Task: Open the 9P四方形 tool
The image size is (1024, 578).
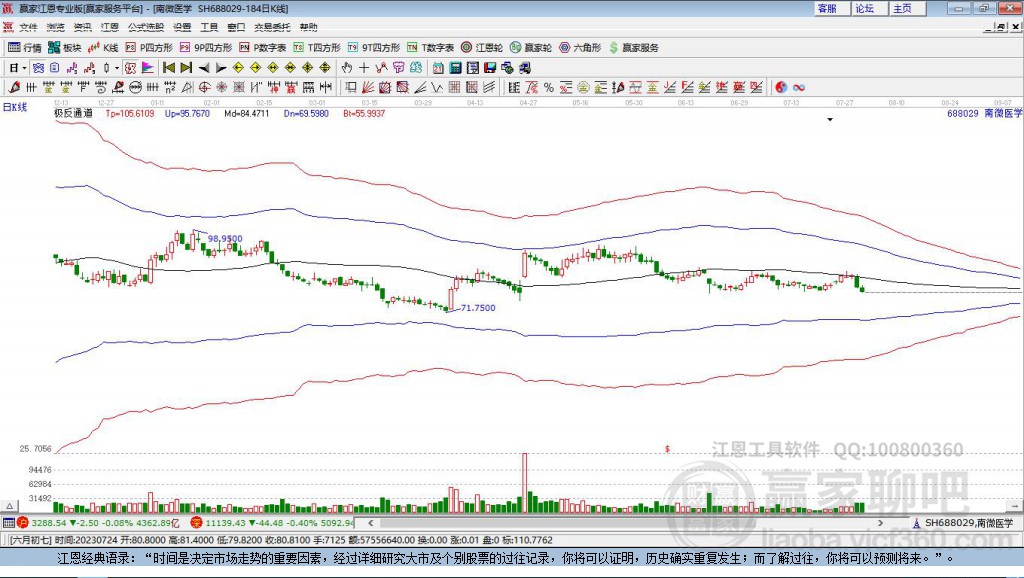Action: point(206,48)
